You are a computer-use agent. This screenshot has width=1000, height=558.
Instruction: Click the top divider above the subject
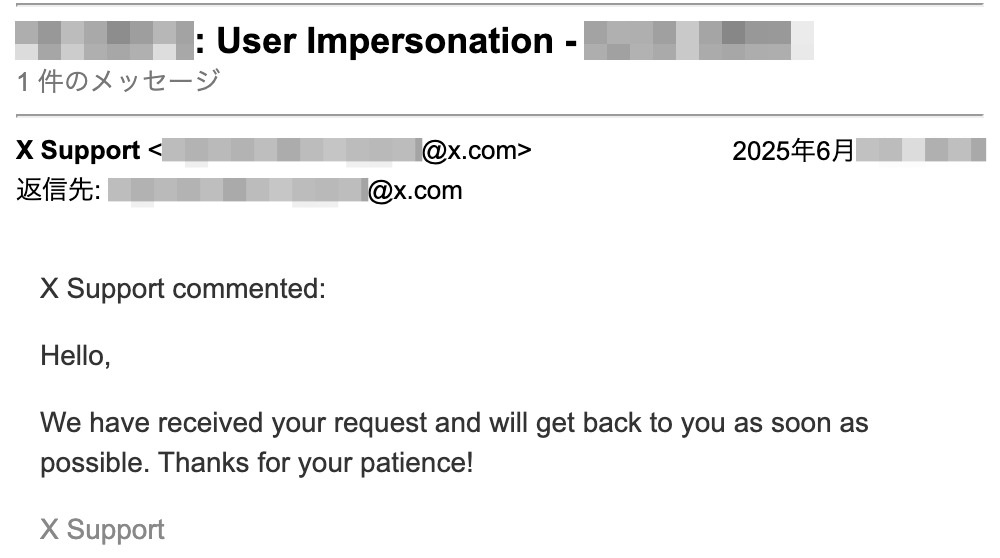(x=500, y=5)
